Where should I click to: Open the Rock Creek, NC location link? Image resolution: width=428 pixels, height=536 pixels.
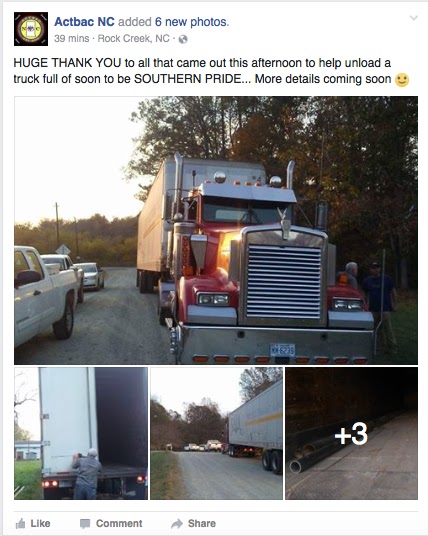point(134,39)
